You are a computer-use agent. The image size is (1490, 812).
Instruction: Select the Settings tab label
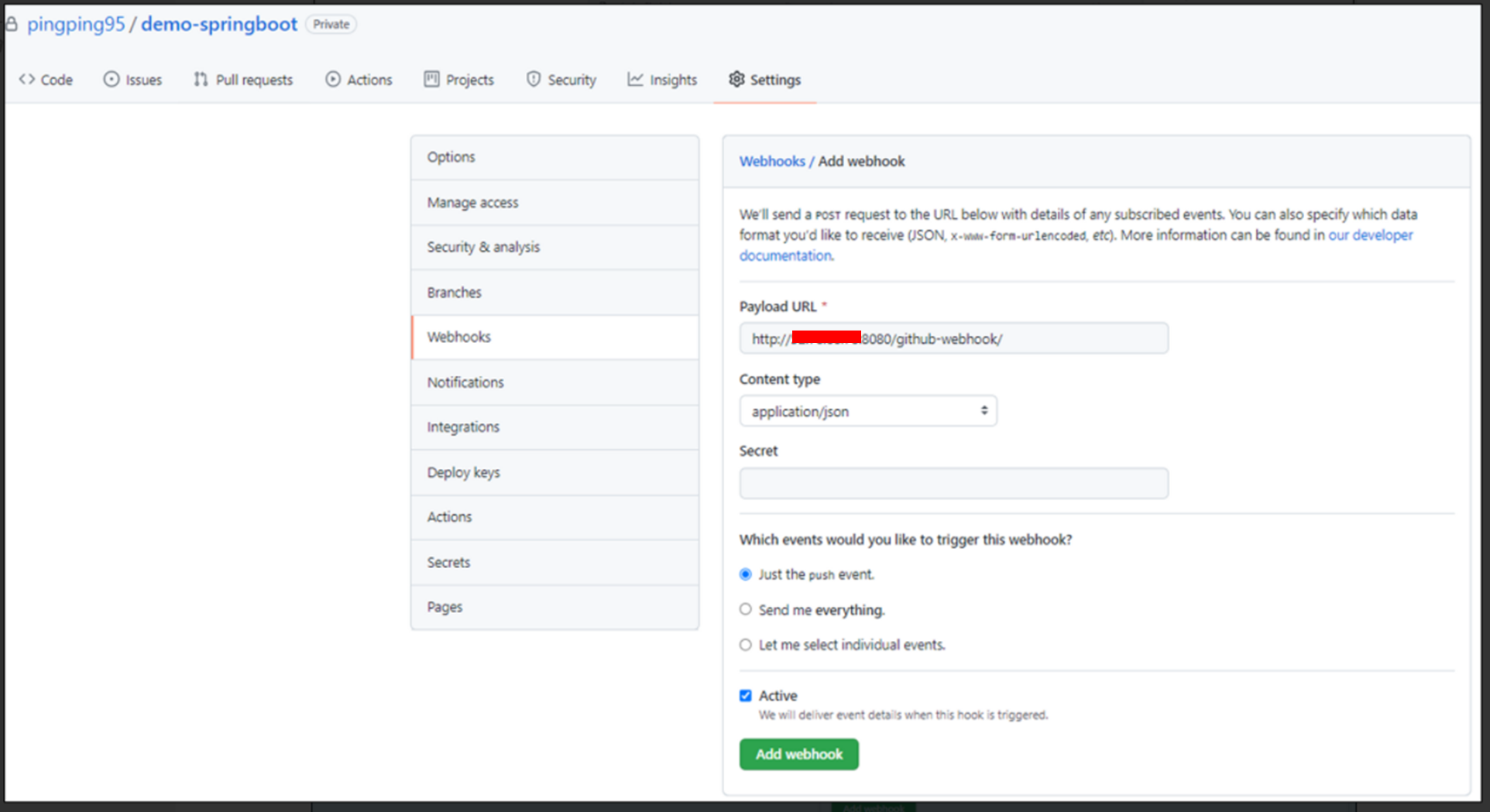(775, 80)
